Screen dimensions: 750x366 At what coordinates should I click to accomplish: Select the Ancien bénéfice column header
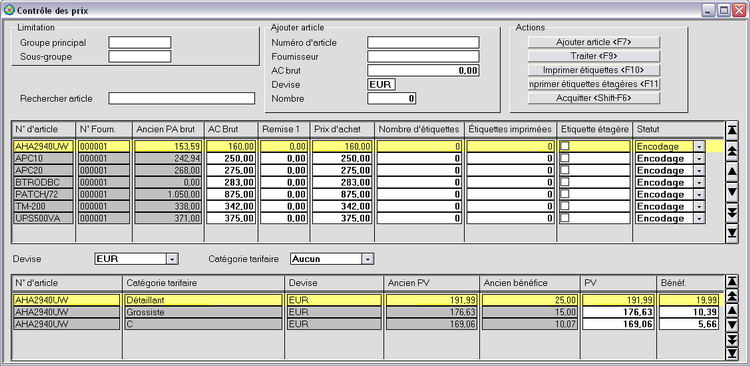pos(529,283)
